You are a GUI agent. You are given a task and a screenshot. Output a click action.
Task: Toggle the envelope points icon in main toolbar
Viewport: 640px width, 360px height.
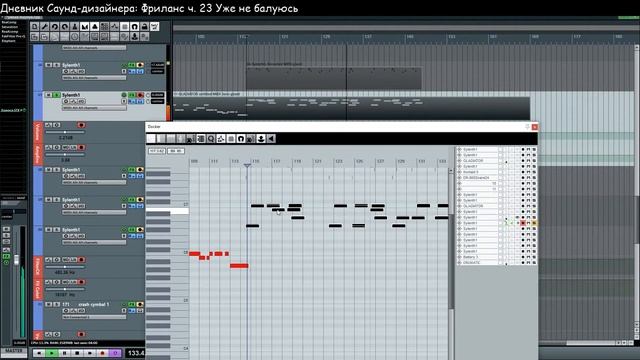tap(115, 27)
